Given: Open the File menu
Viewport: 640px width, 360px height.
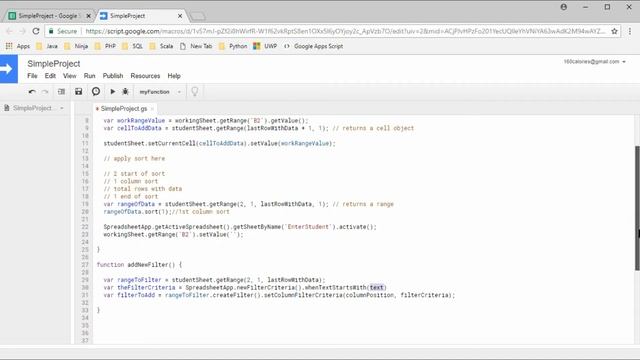Looking at the screenshot, I should [x=32, y=76].
